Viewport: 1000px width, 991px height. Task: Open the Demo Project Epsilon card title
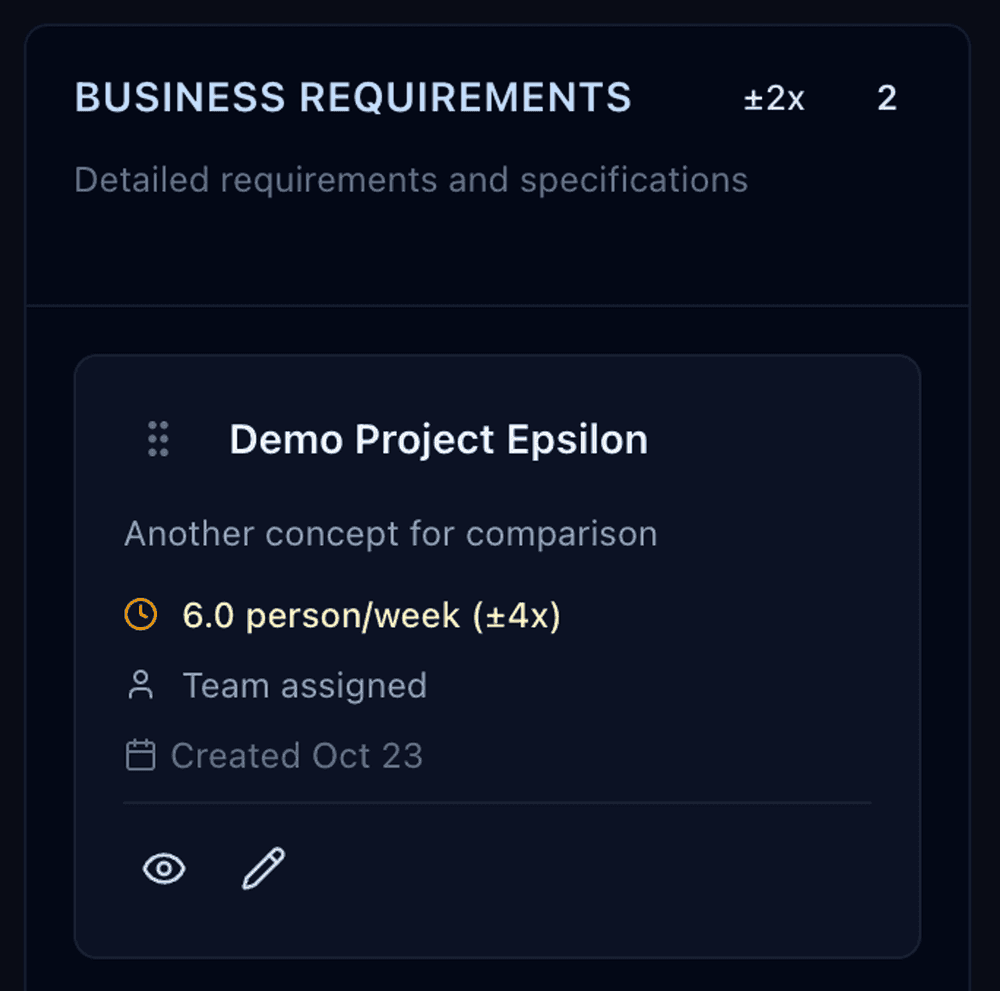[x=438, y=438]
